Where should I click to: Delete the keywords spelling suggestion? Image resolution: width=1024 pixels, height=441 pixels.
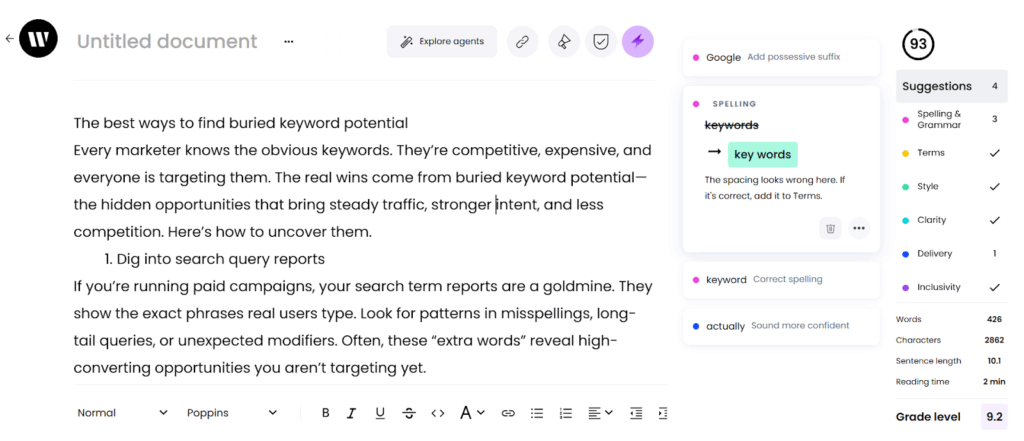830,228
